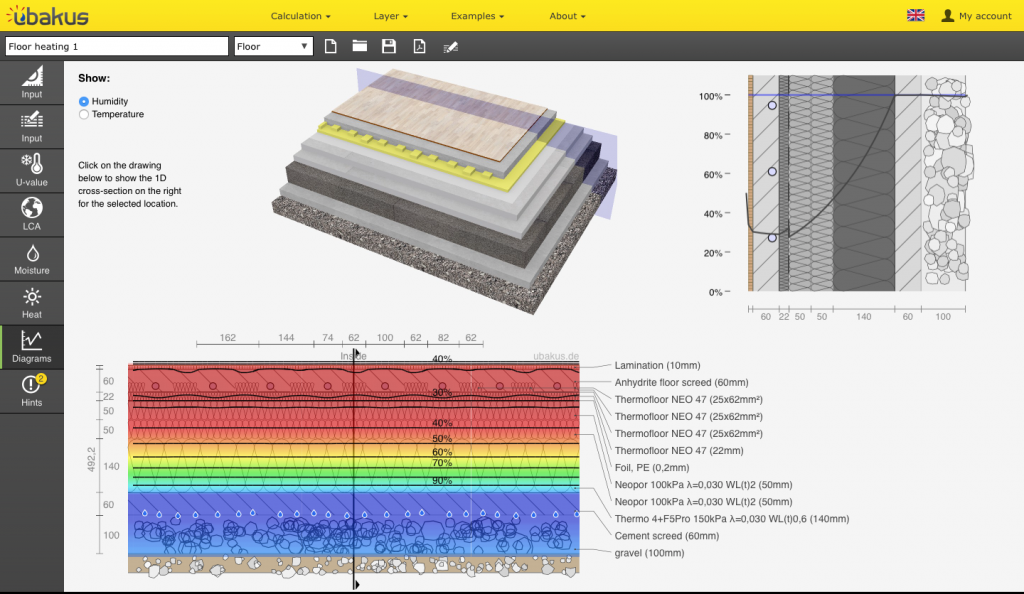Viewport: 1024px width, 594px height.
Task: Select the Temperature radio button
Action: pyautogui.click(x=84, y=114)
